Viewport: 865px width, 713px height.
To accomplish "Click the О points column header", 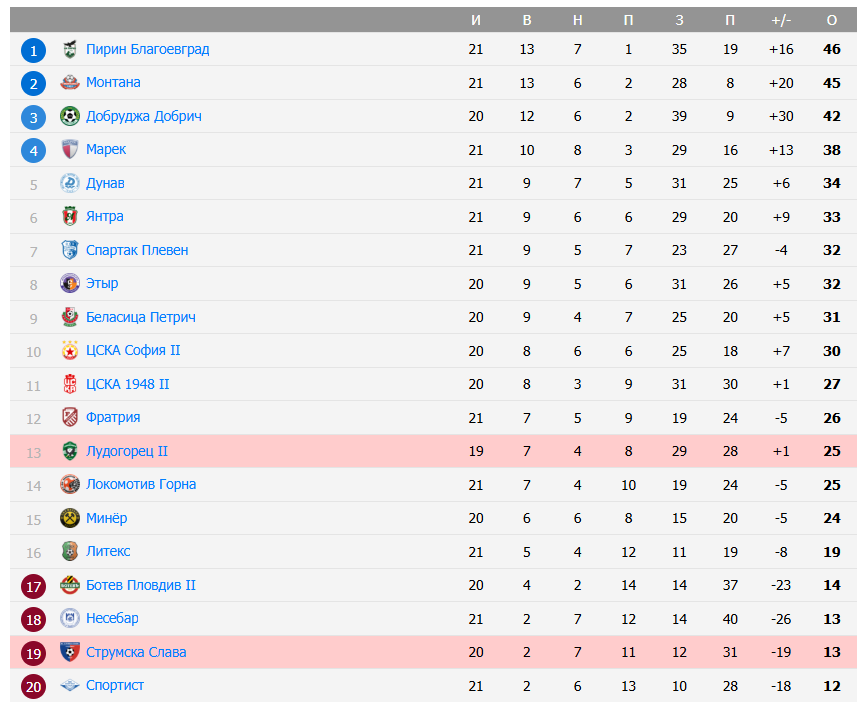I will (832, 20).
